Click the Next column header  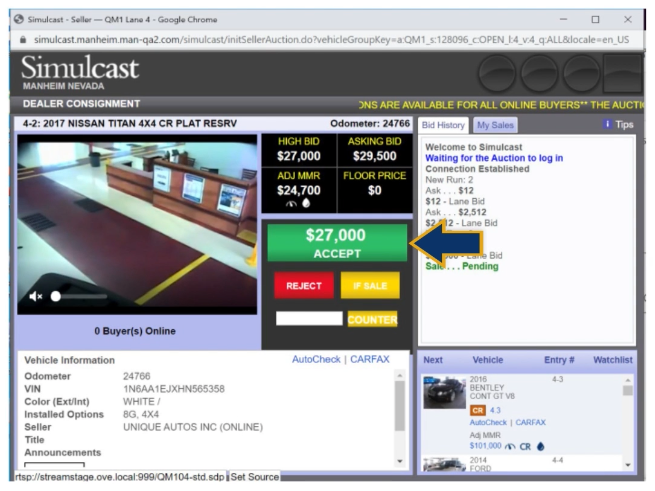point(433,360)
